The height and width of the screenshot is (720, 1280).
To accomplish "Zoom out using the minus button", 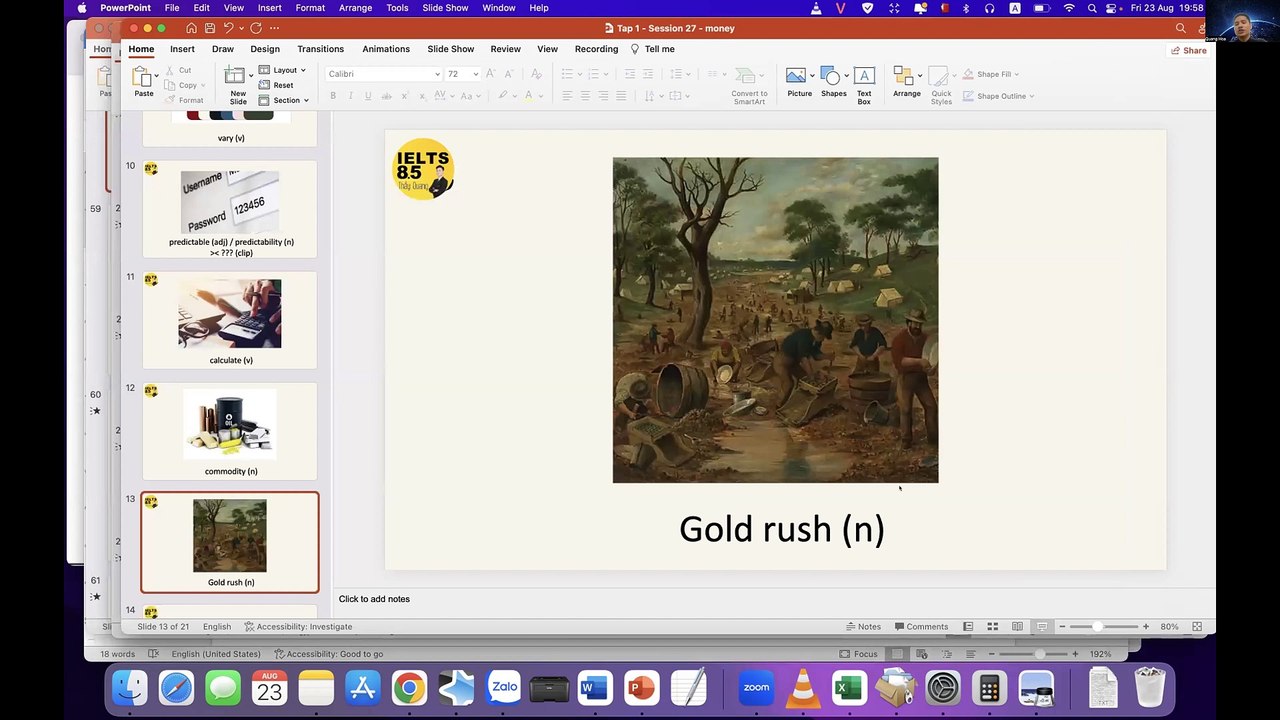I will (1062, 627).
